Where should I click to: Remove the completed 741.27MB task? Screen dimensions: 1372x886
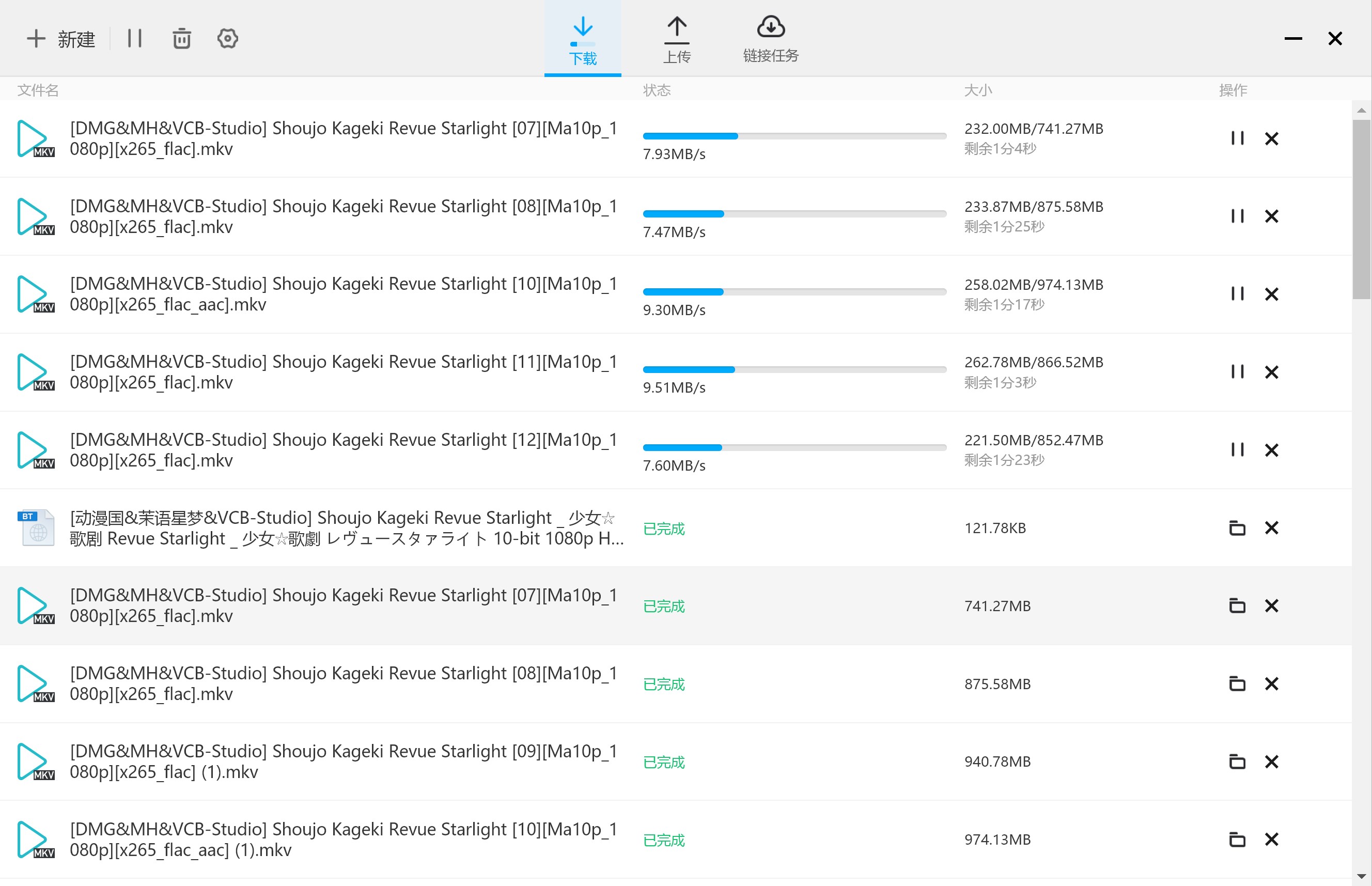pos(1271,605)
